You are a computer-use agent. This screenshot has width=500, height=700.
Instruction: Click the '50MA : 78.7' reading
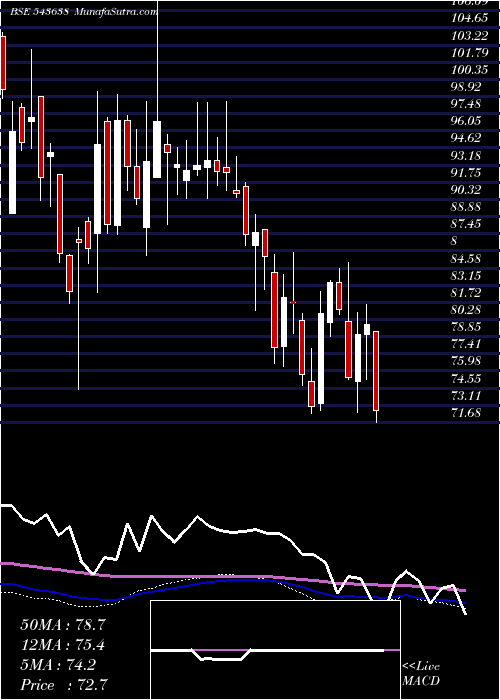click(63, 625)
